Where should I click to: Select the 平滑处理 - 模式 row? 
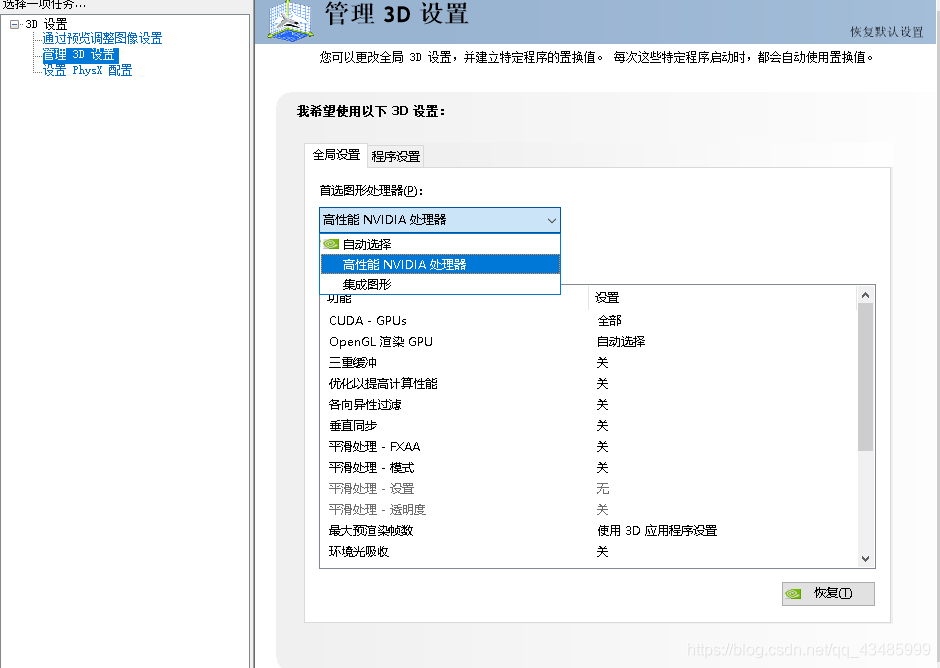click(589, 468)
